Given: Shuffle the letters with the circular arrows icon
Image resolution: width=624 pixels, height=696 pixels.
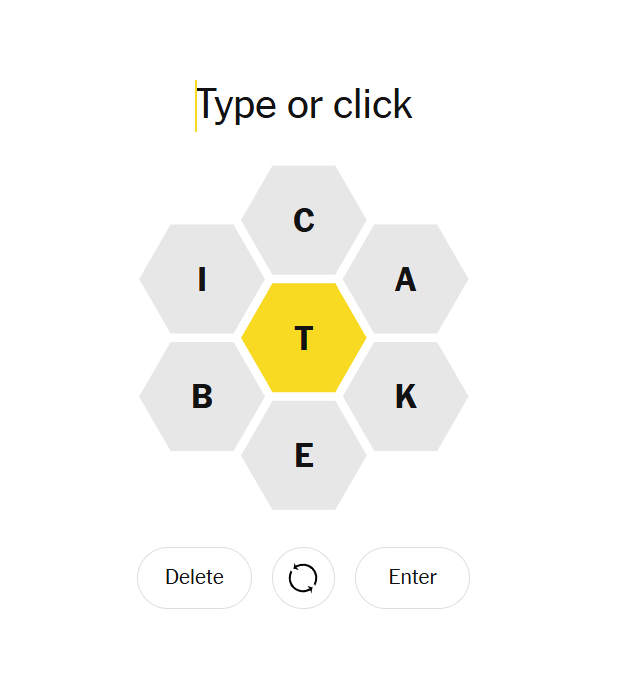Looking at the screenshot, I should 303,578.
